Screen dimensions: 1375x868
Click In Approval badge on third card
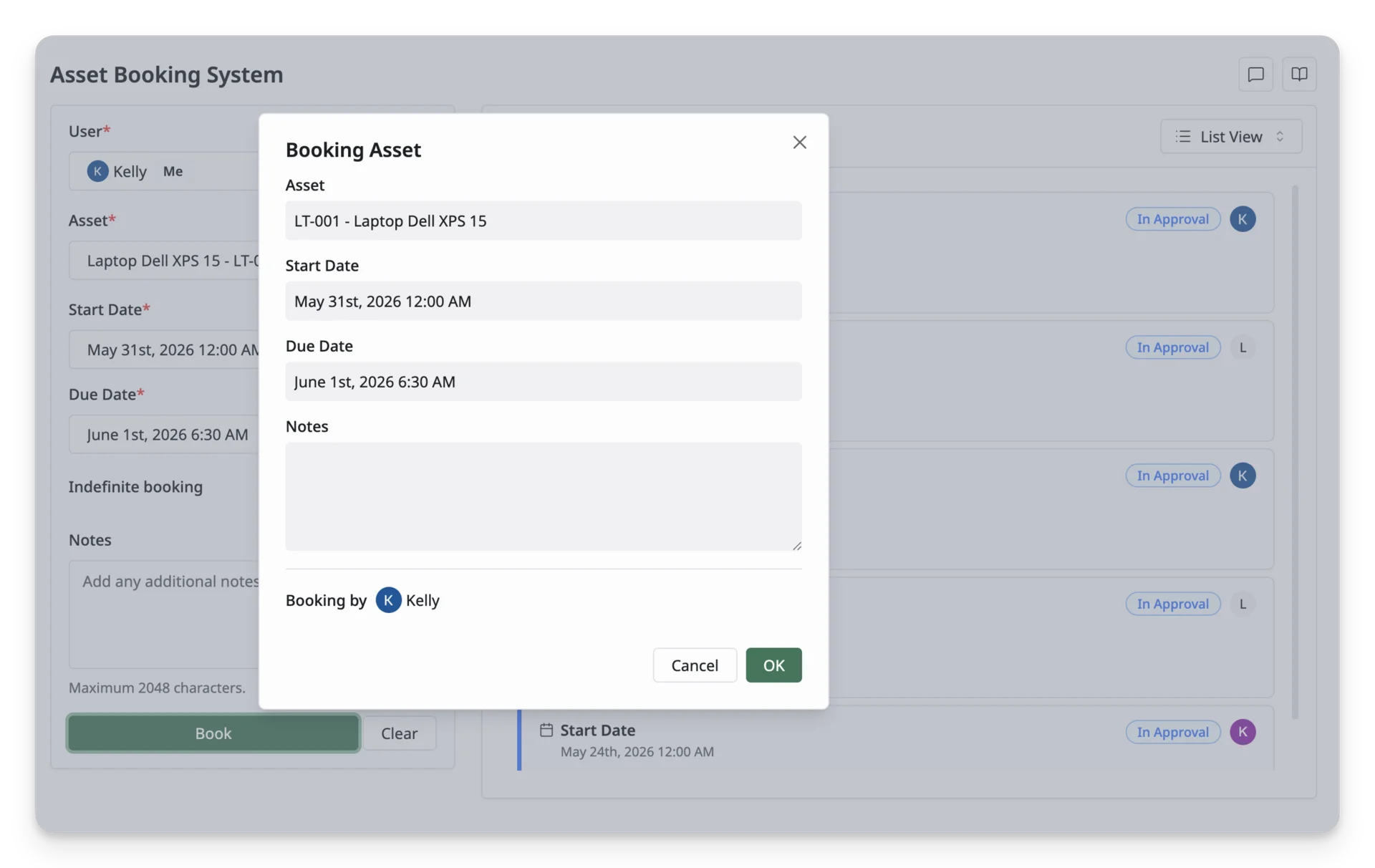coord(1172,475)
